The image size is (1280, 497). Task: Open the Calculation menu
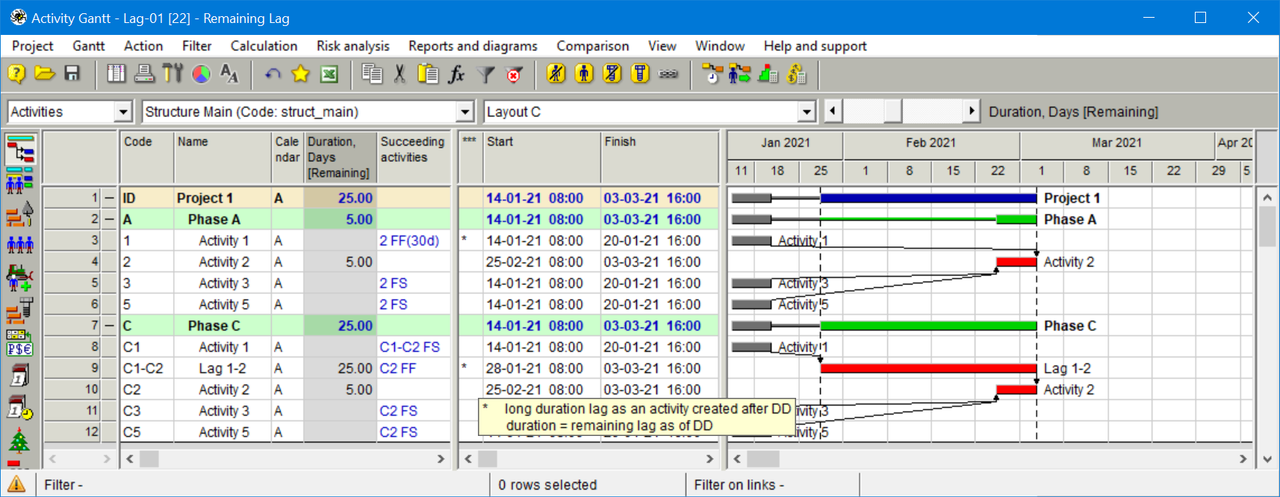(264, 46)
